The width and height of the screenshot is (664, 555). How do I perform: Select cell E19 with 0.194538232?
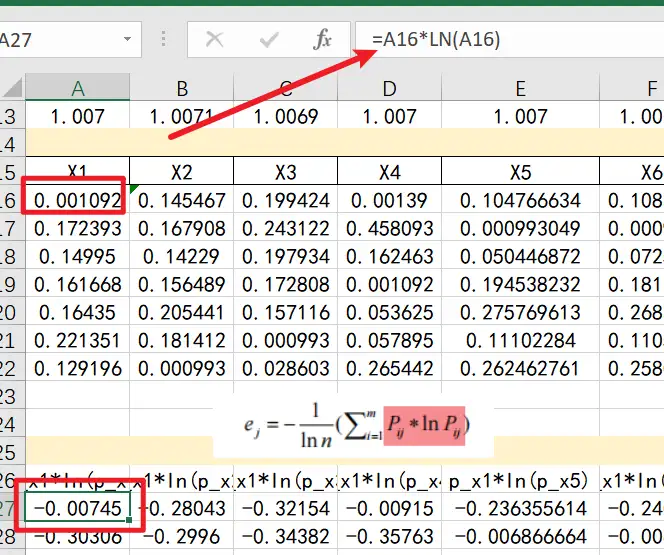pos(520,284)
